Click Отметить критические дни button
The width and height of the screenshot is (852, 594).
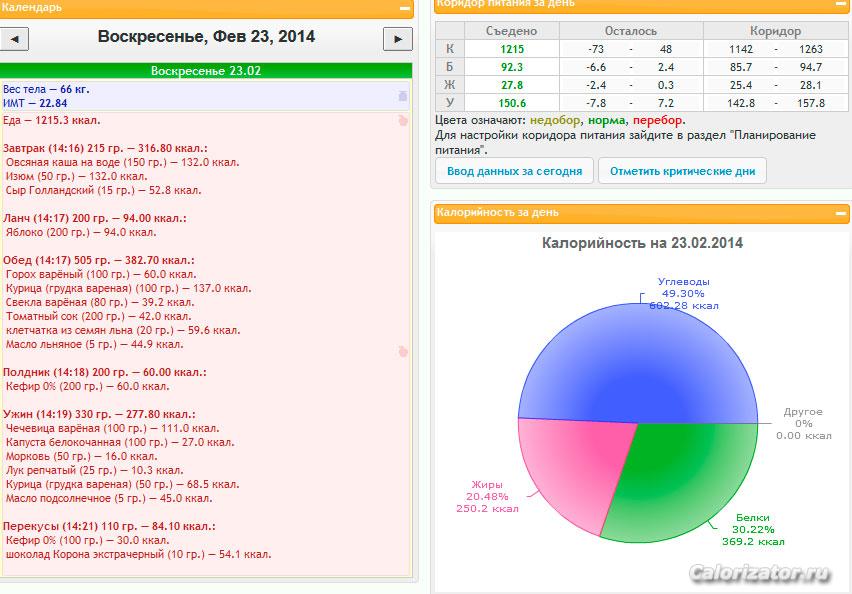pos(682,171)
